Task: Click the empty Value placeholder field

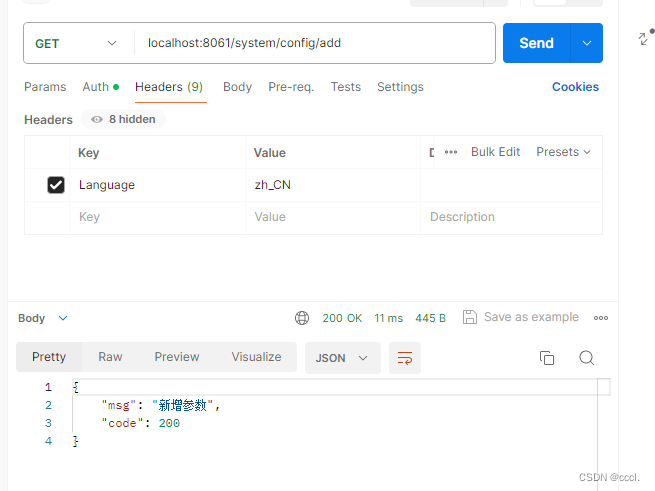Action: (333, 217)
